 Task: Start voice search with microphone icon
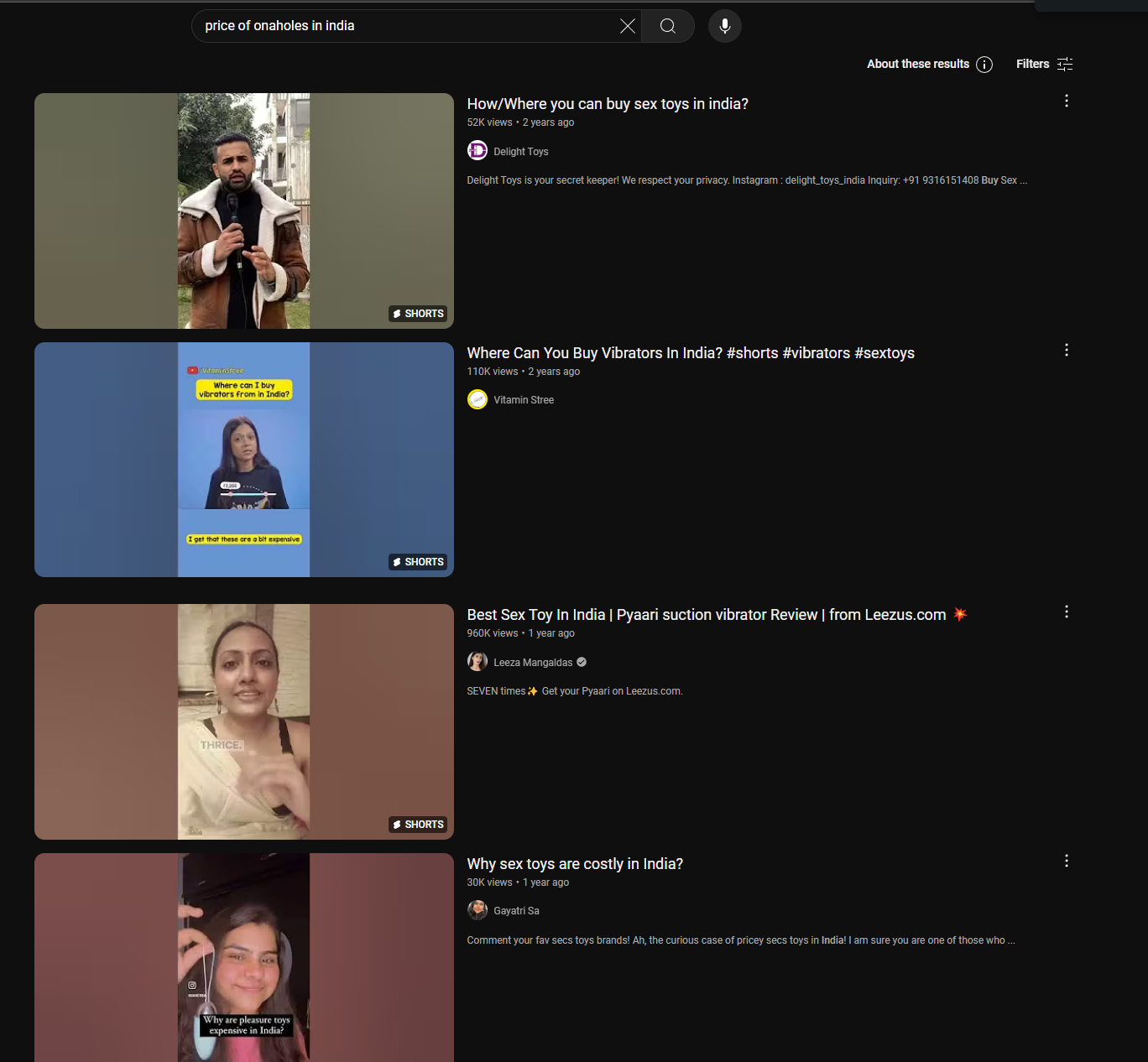pyautogui.click(x=725, y=26)
